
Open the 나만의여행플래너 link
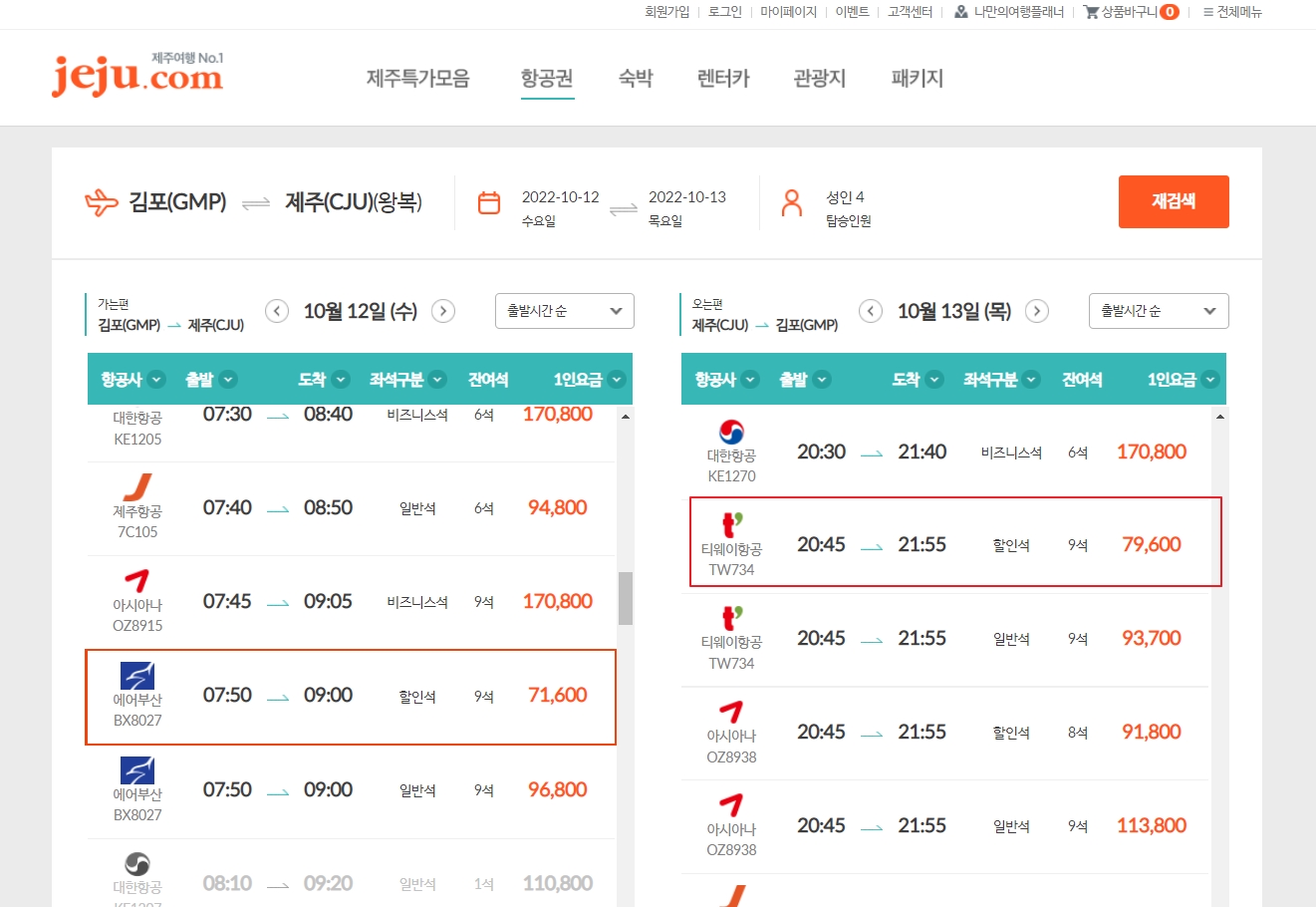tap(1018, 12)
